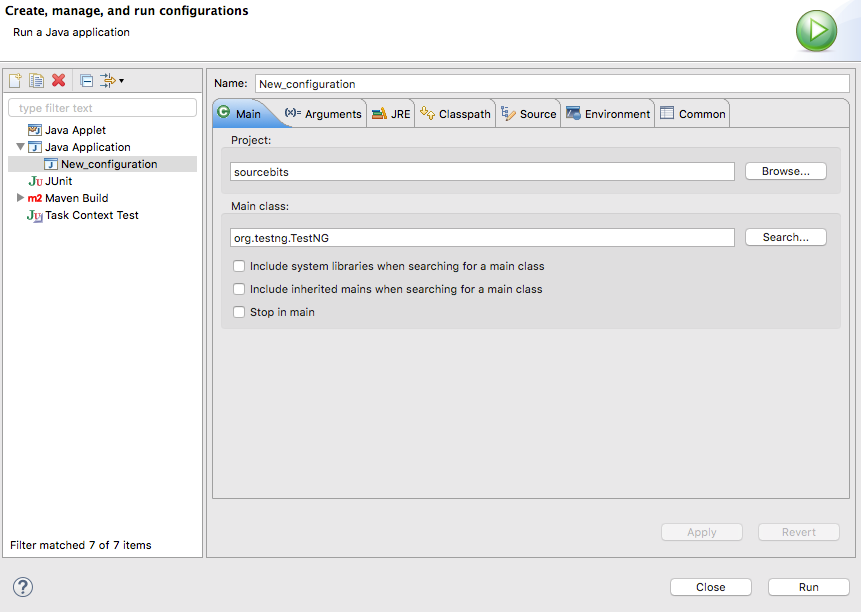Open the Classpath tab
The image size is (861, 612).
pos(455,114)
